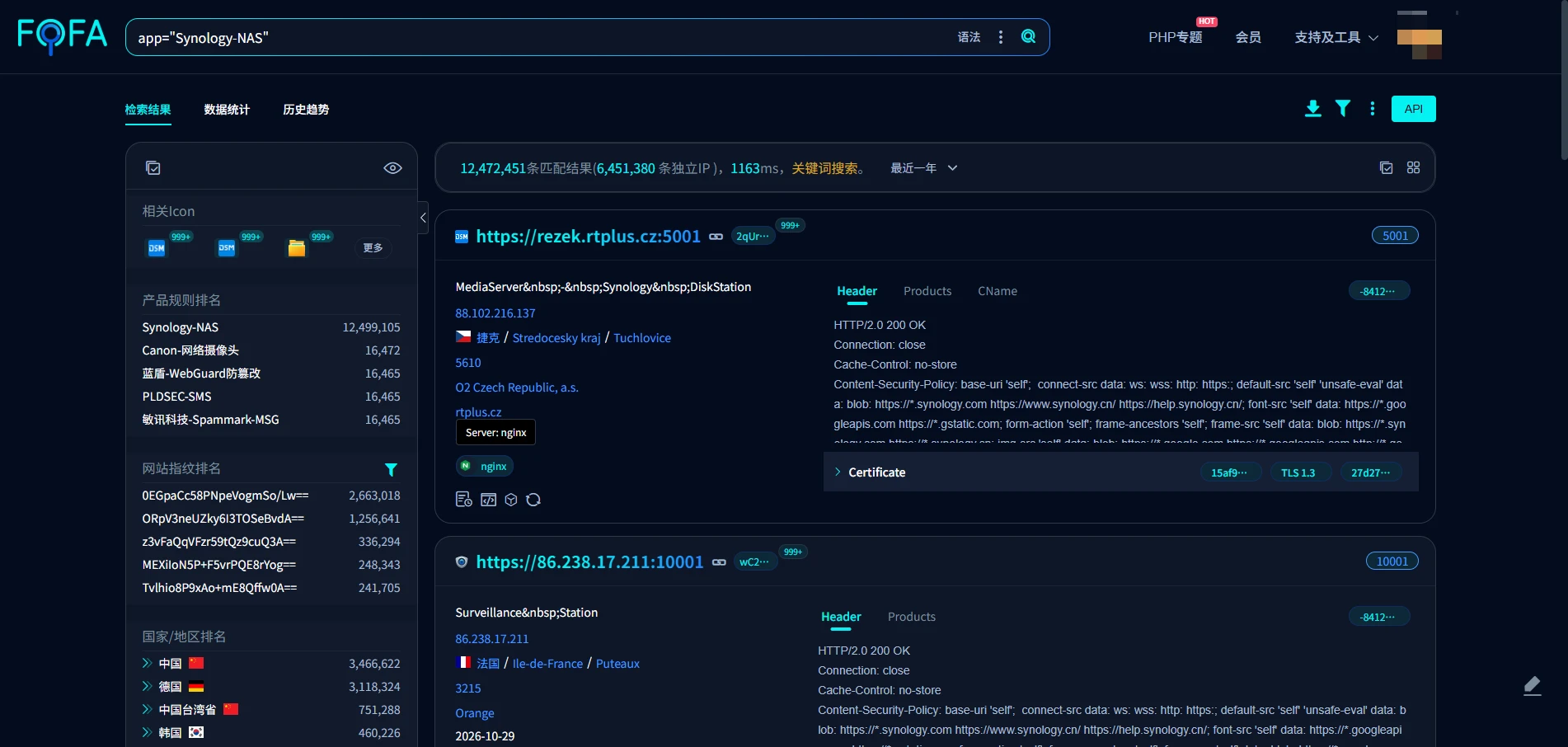Viewport: 1568px width, 747px height.
Task: Click the document search icon under nginx tag
Action: coord(464,500)
